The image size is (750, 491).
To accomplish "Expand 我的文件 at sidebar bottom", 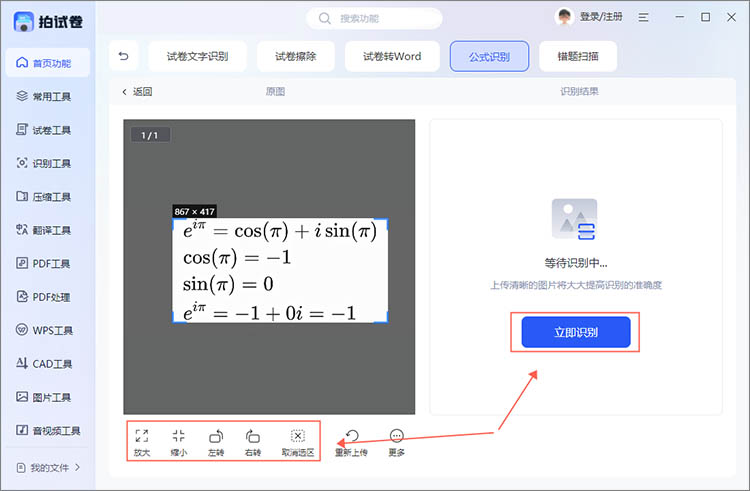I will click(48, 468).
